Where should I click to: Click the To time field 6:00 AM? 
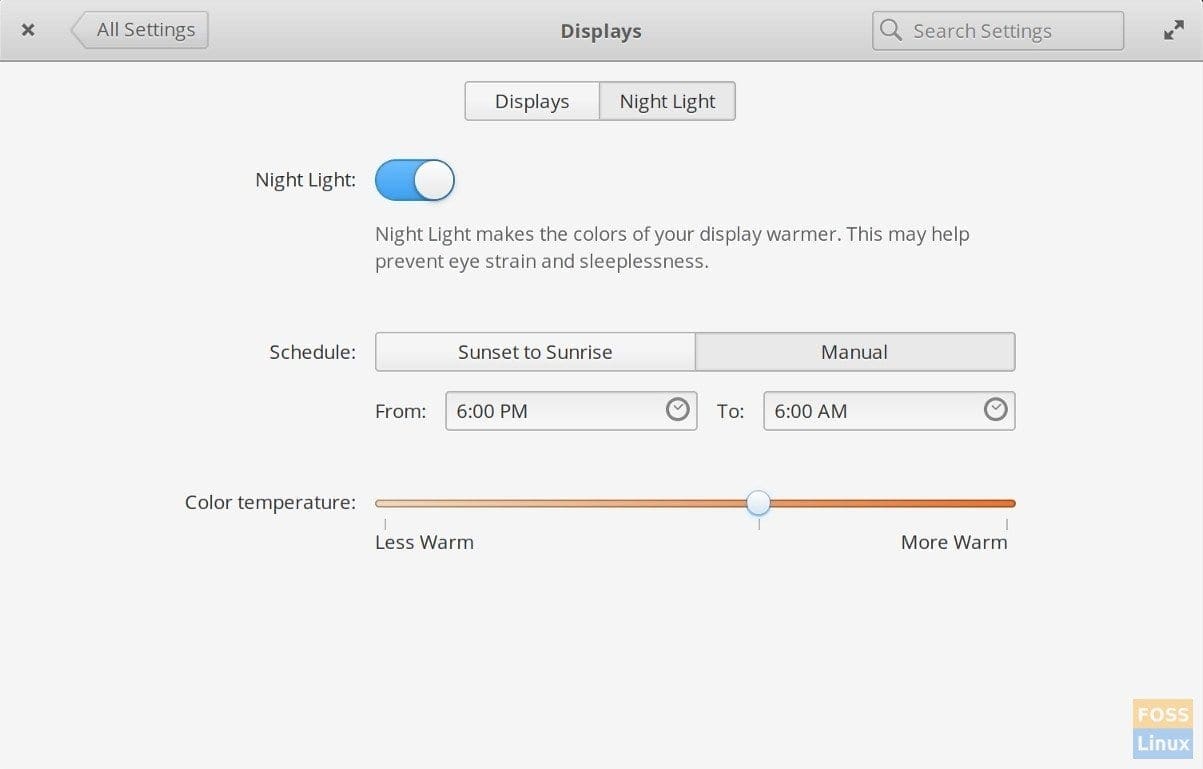pyautogui.click(x=889, y=411)
